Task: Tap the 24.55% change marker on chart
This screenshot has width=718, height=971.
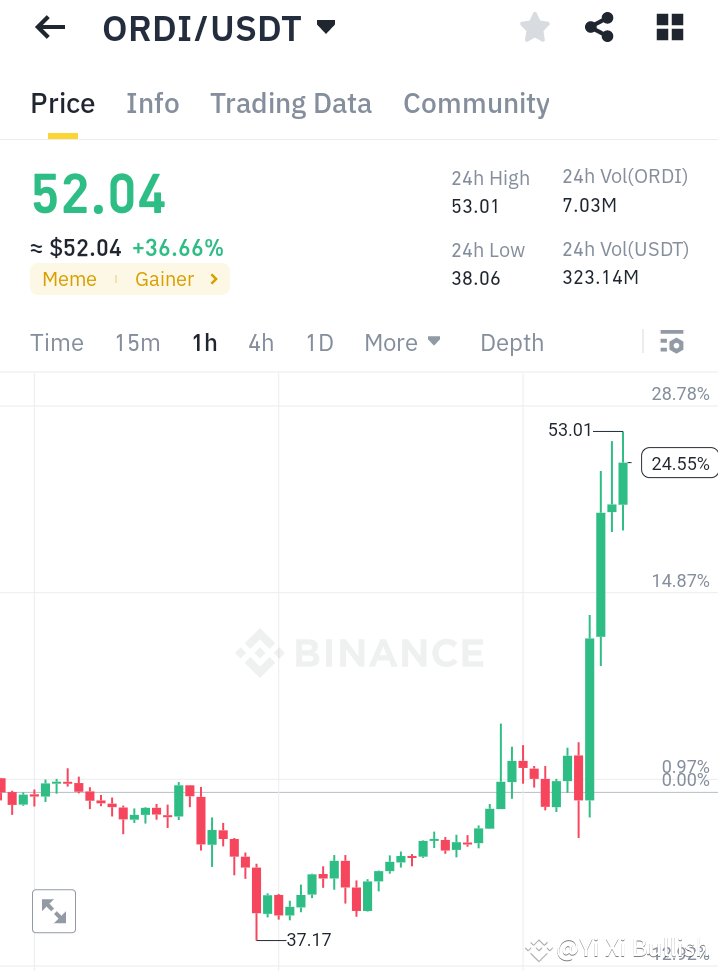Action: [679, 462]
